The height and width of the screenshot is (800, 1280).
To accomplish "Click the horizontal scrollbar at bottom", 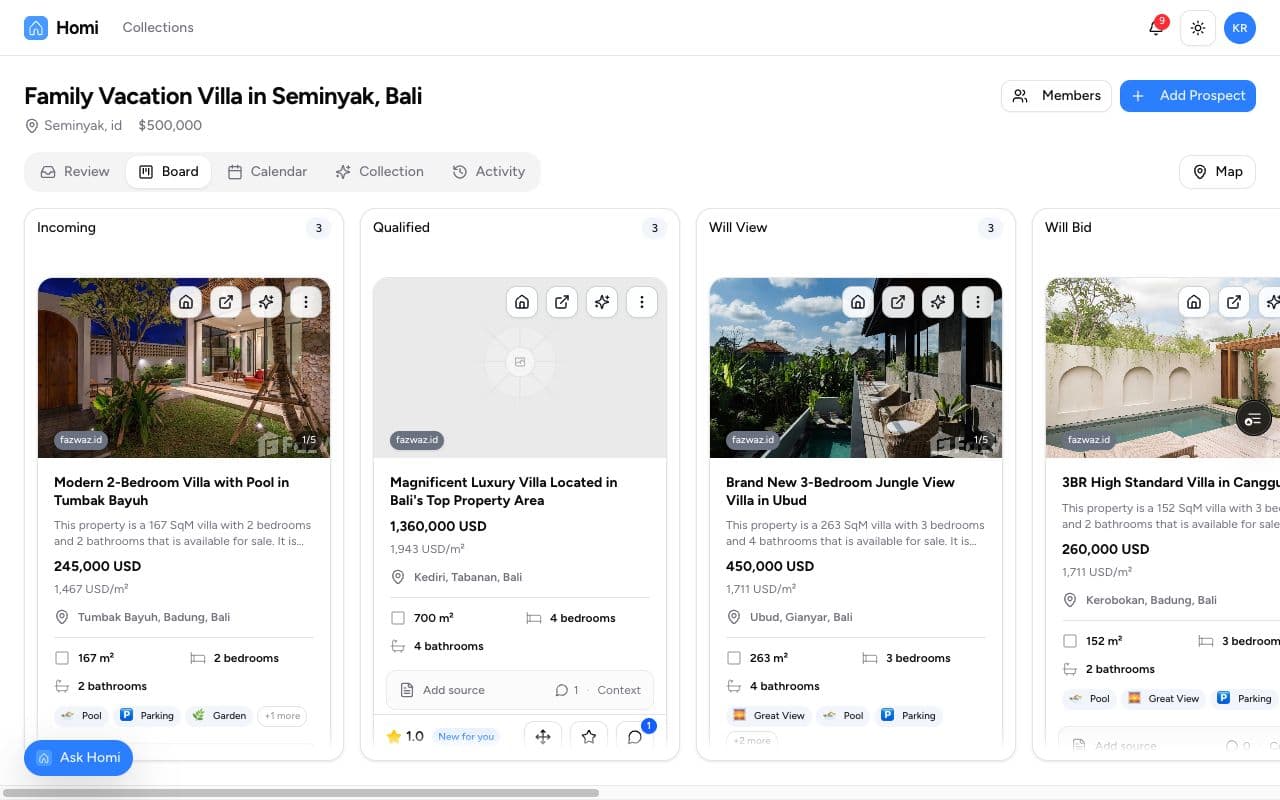I will coord(300,793).
